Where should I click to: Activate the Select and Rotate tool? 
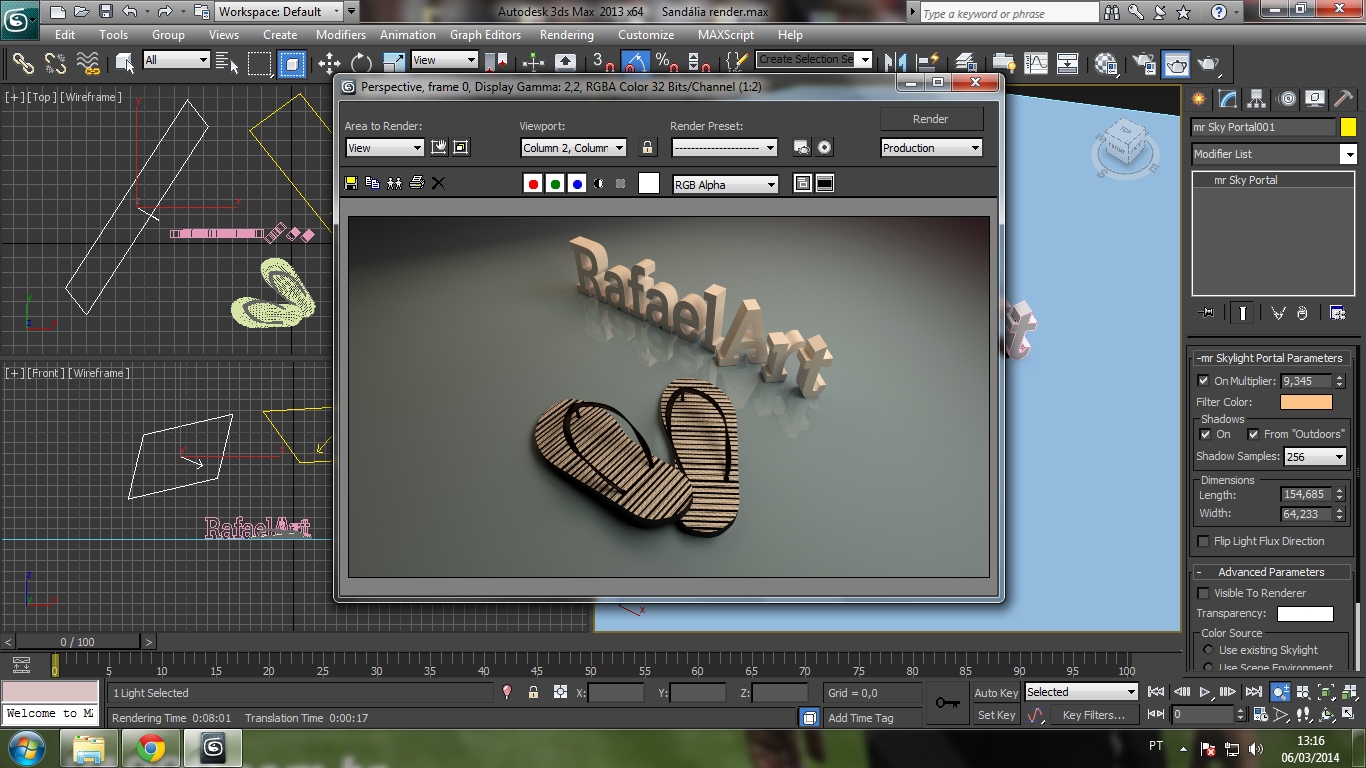pos(361,63)
